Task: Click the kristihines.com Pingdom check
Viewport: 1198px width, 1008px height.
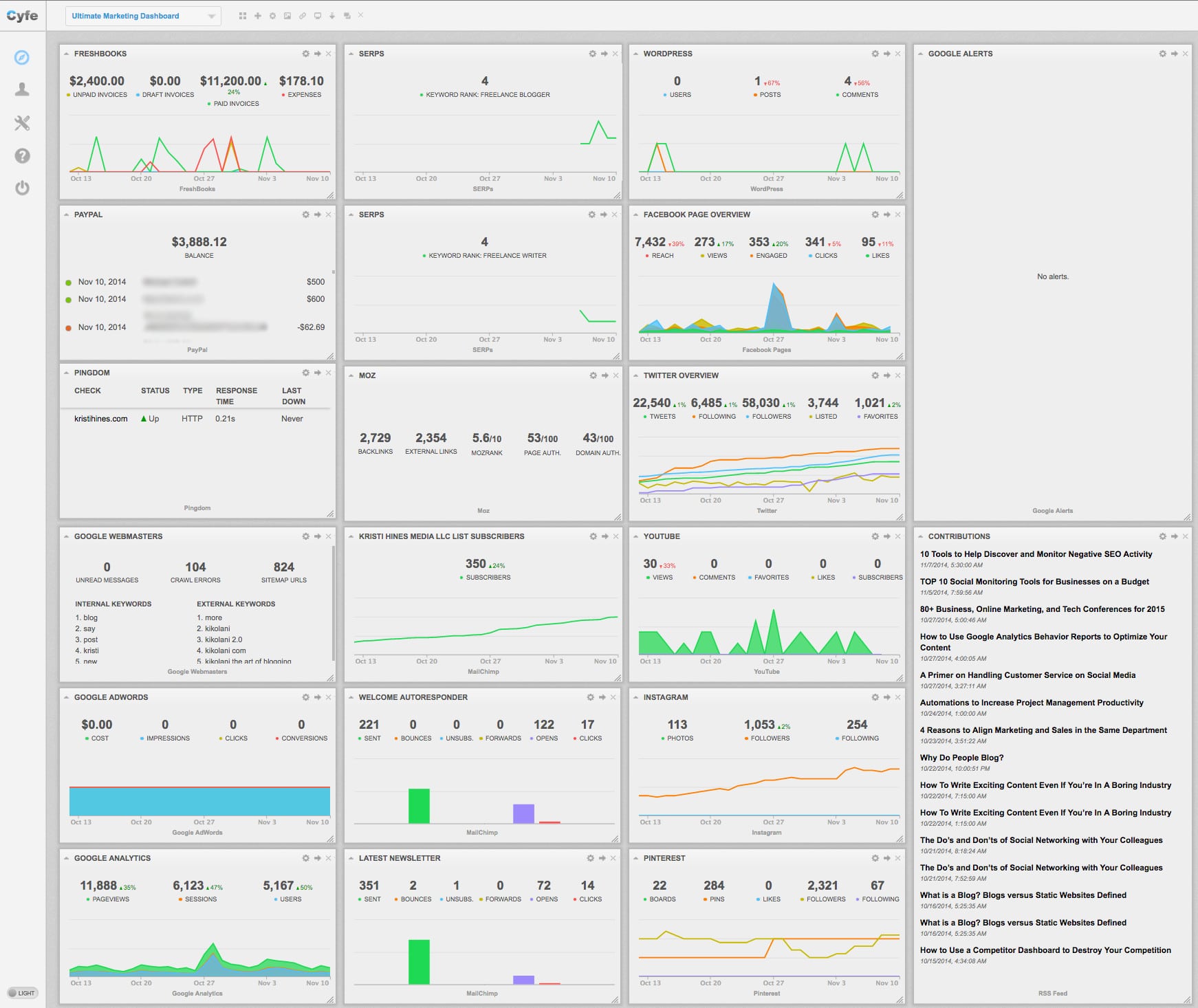Action: click(x=101, y=419)
